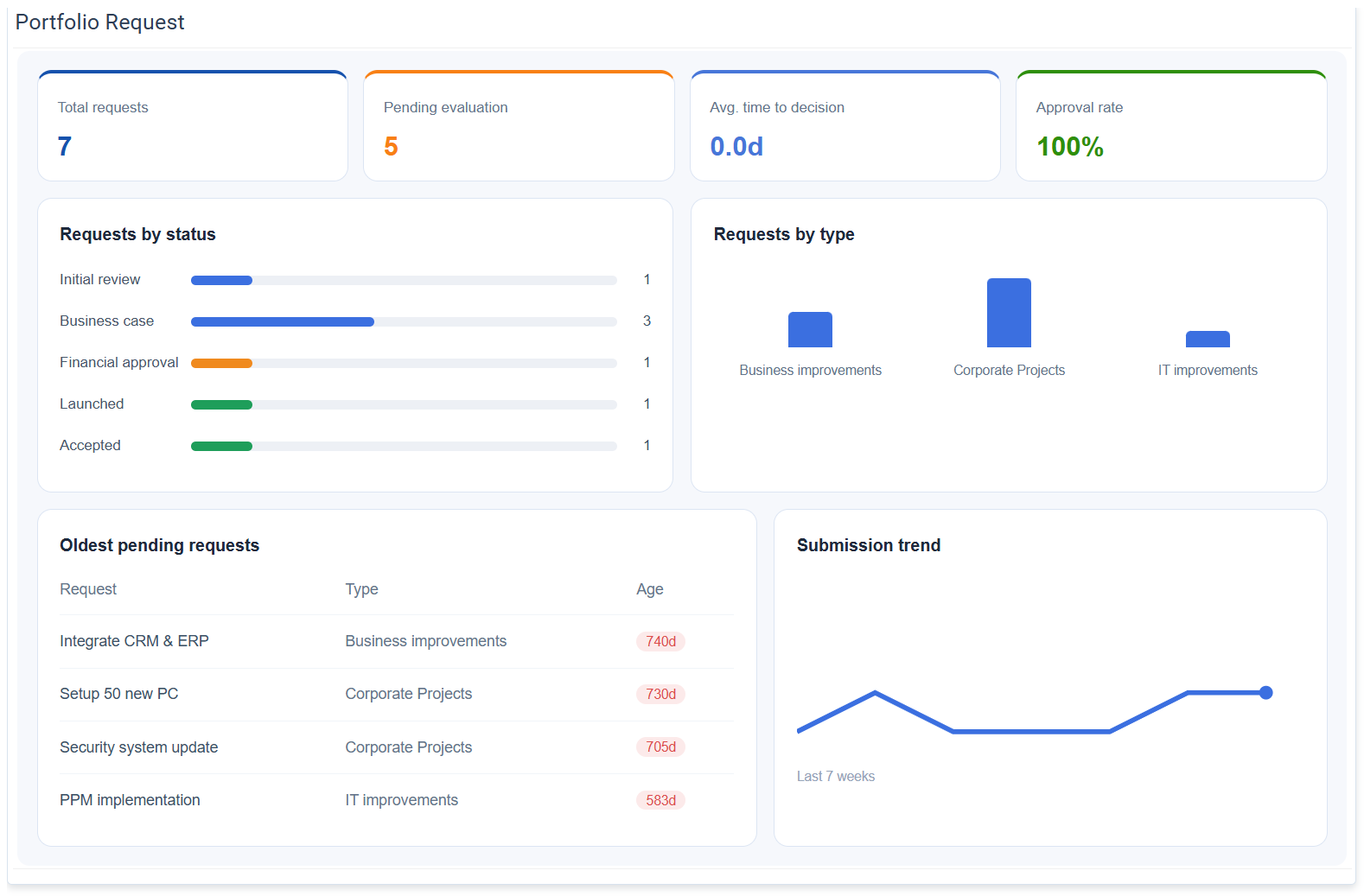1364x896 pixels.
Task: Click the green Accepted progress bar
Action: tap(221, 446)
